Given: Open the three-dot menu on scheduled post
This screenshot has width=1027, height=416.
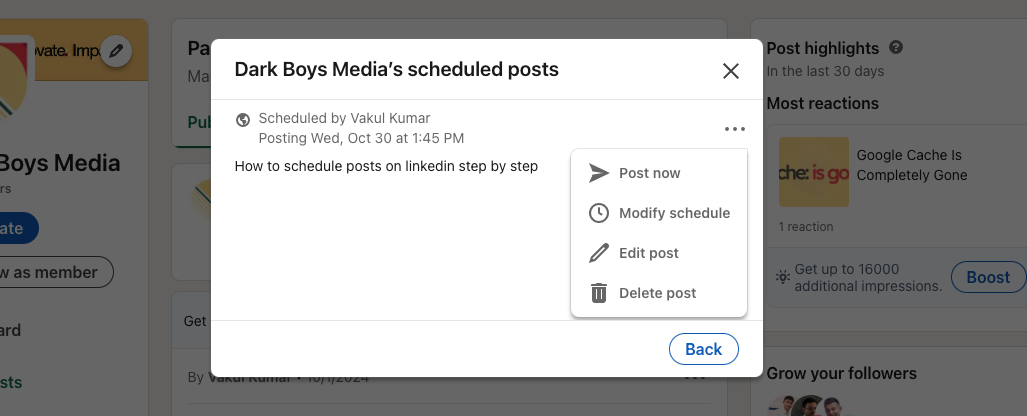Looking at the screenshot, I should point(735,129).
